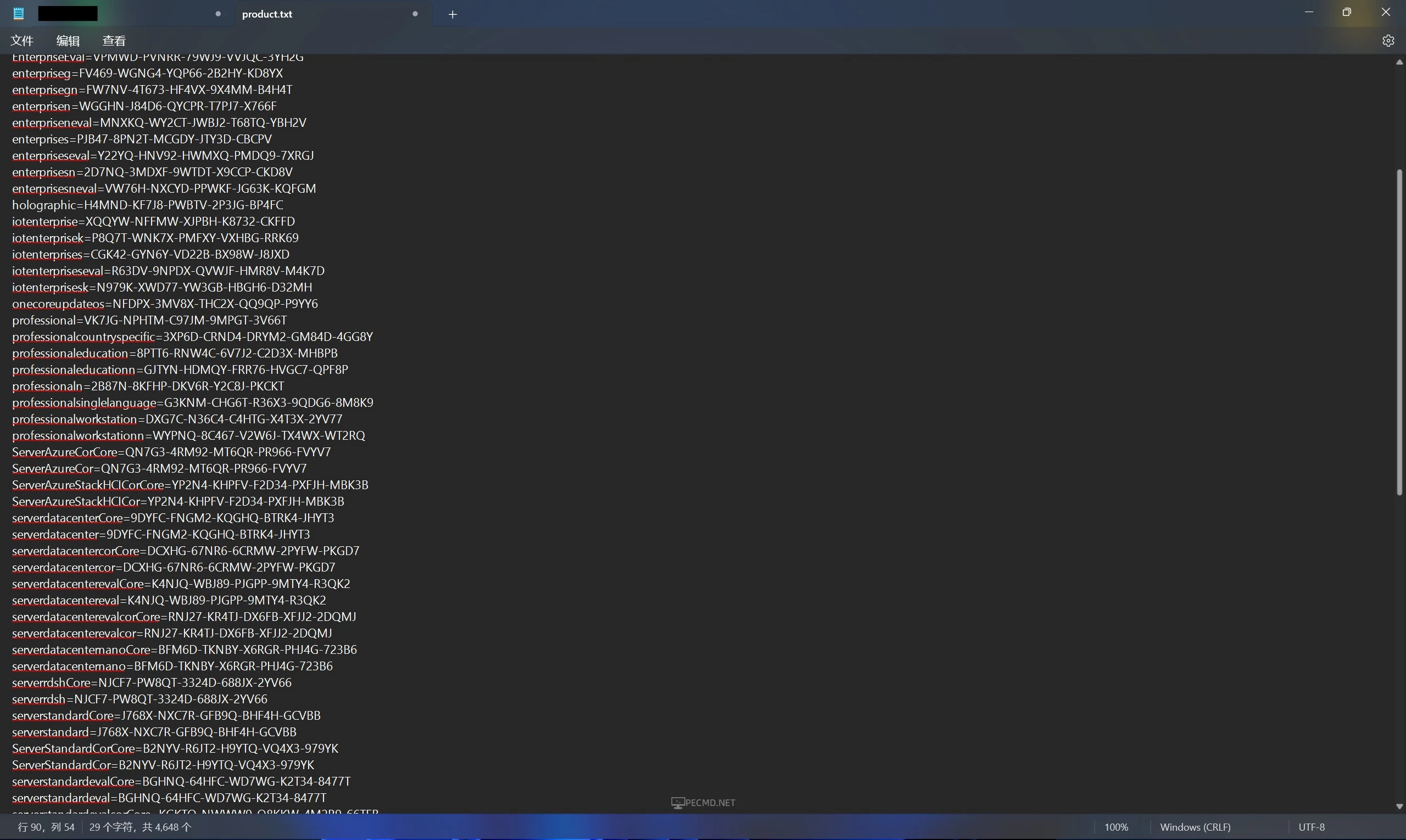Image resolution: width=1406 pixels, height=840 pixels.
Task: Click the iotenterprises=CGK42 line
Action: tap(150, 254)
